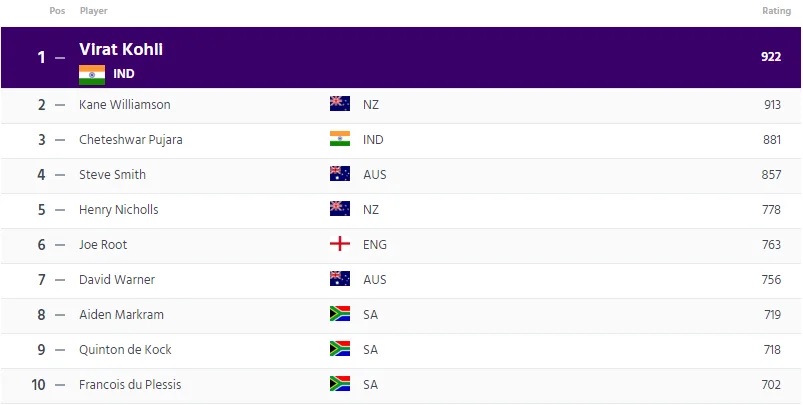Screen dimensions: 803x405
Task: Open Francois du Plessis player link
Action: pyautogui.click(x=130, y=385)
